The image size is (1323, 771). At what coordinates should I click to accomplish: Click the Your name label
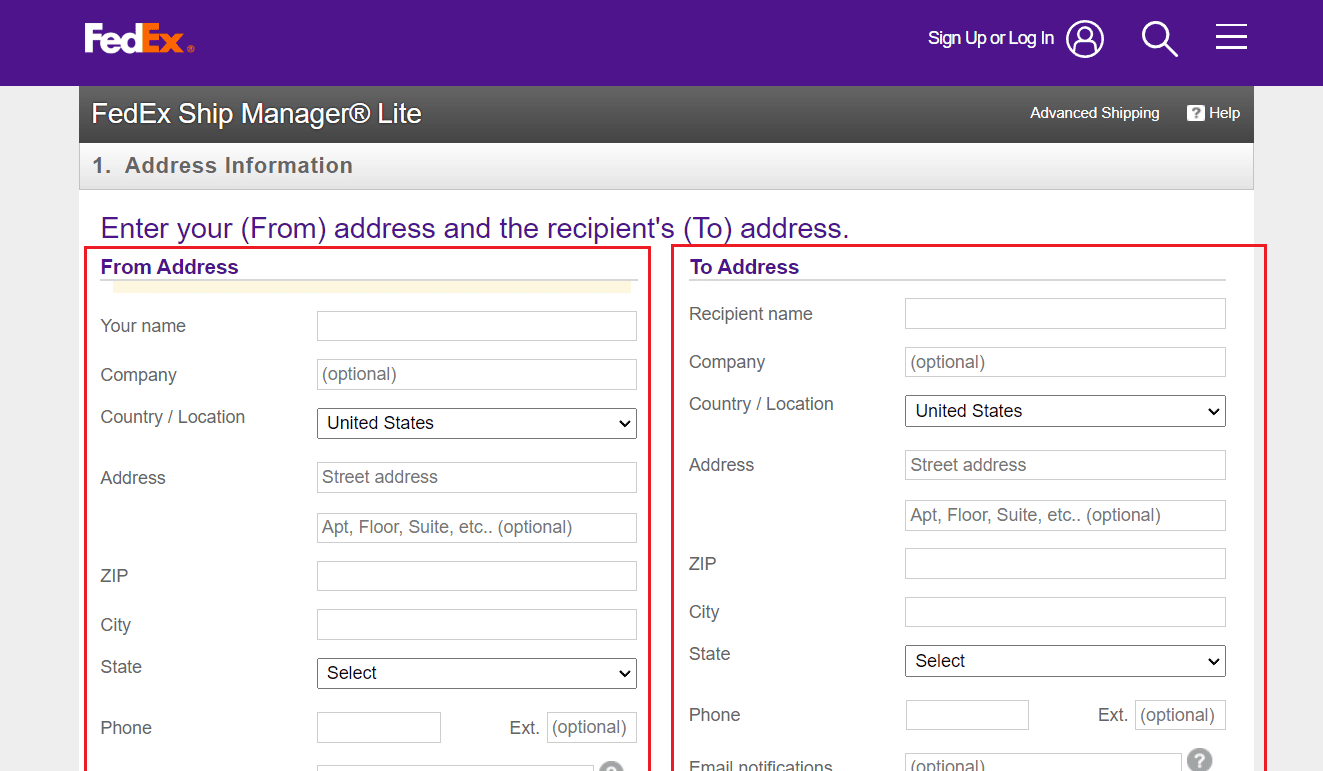tap(143, 326)
